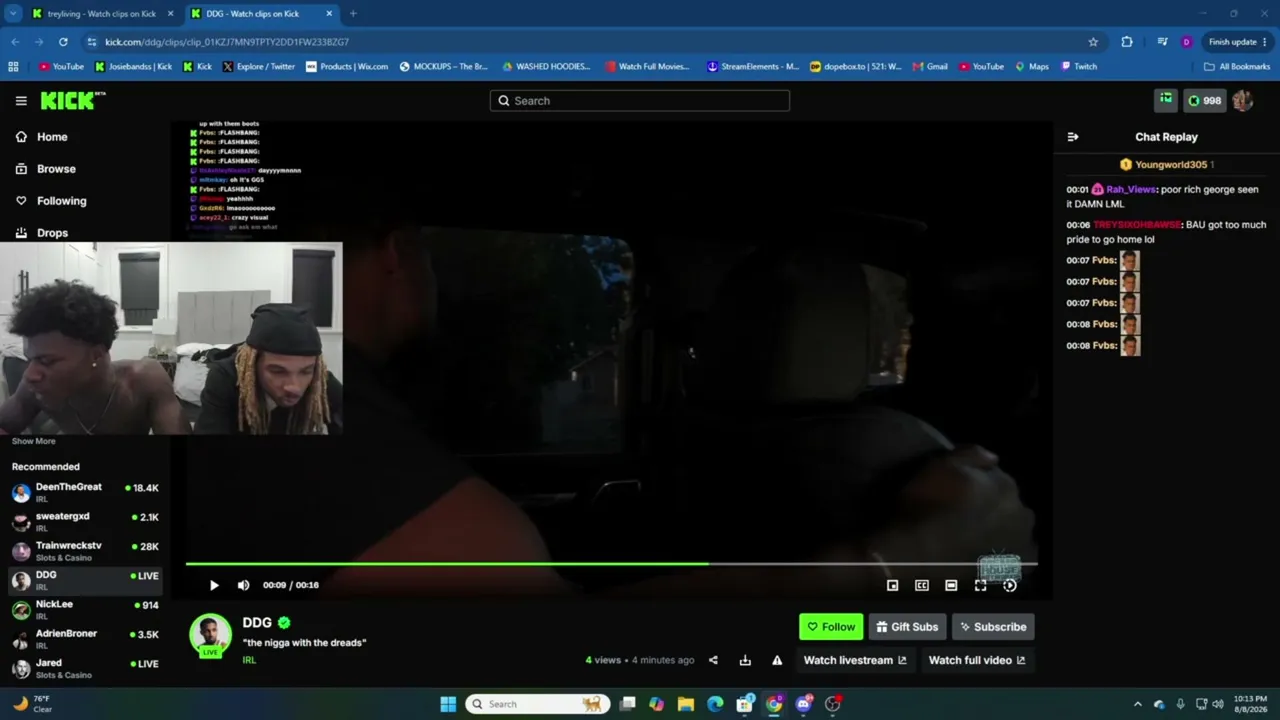The width and height of the screenshot is (1280, 720).
Task: Click the browser address bar
Action: click(x=590, y=42)
